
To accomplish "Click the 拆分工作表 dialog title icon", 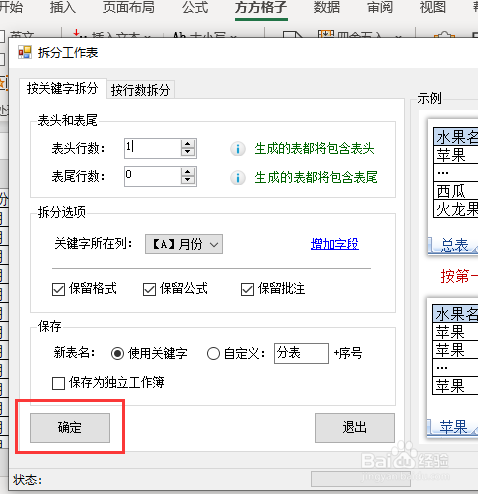I will point(25,53).
